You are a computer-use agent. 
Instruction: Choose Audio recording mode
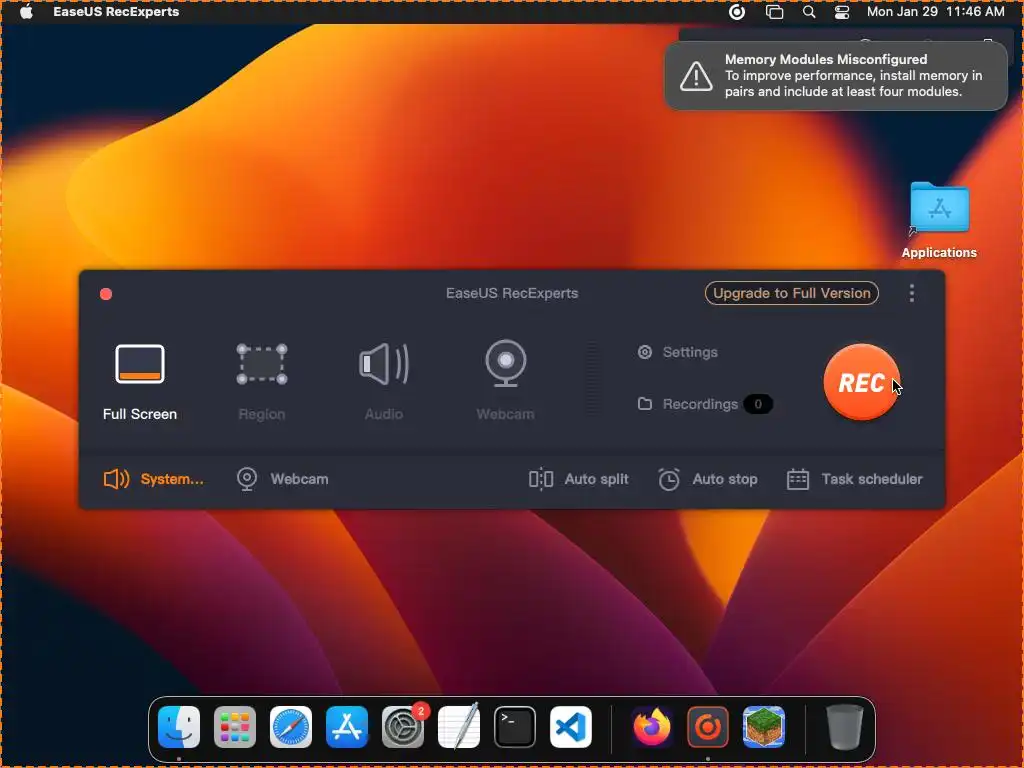click(383, 382)
